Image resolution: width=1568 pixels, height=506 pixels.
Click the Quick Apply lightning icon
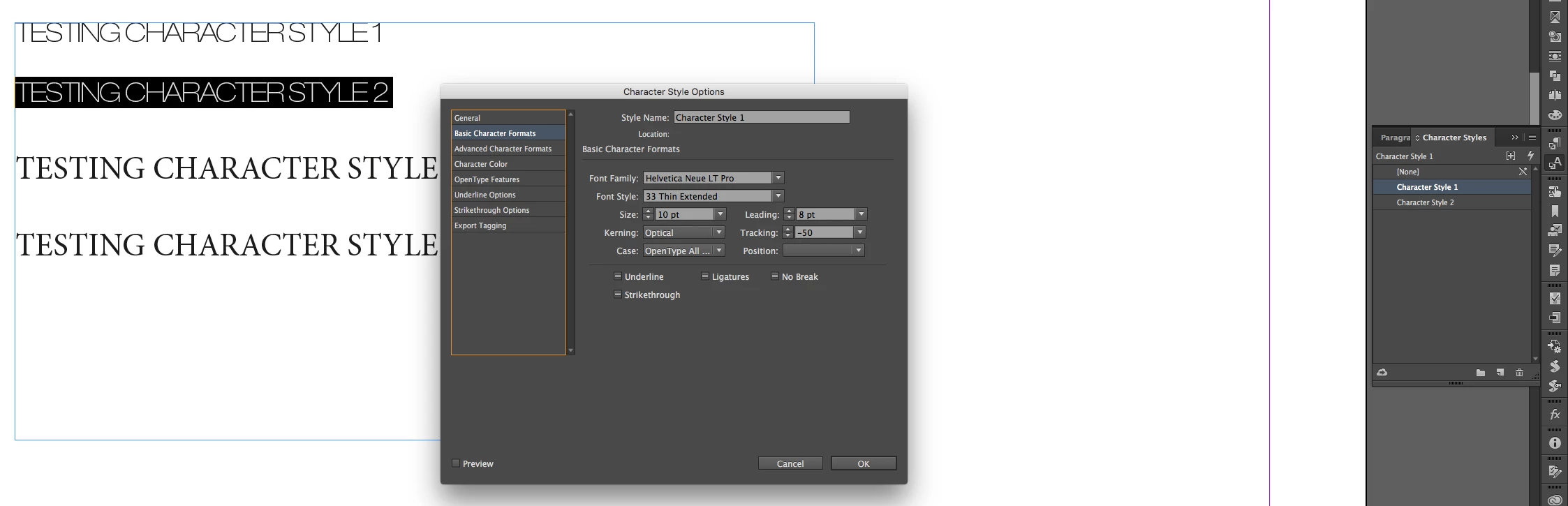1530,156
